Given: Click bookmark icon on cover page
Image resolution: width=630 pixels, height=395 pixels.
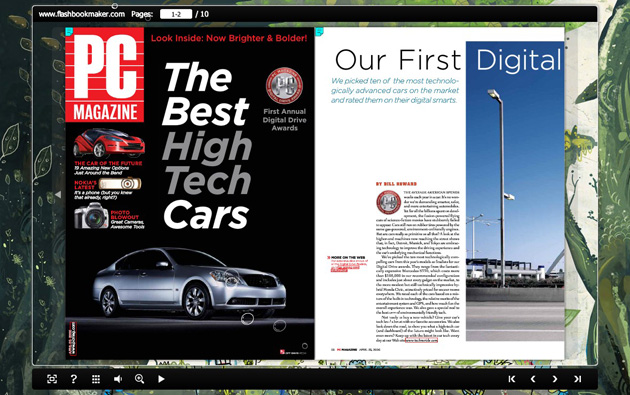Looking at the screenshot, I should point(69,31).
